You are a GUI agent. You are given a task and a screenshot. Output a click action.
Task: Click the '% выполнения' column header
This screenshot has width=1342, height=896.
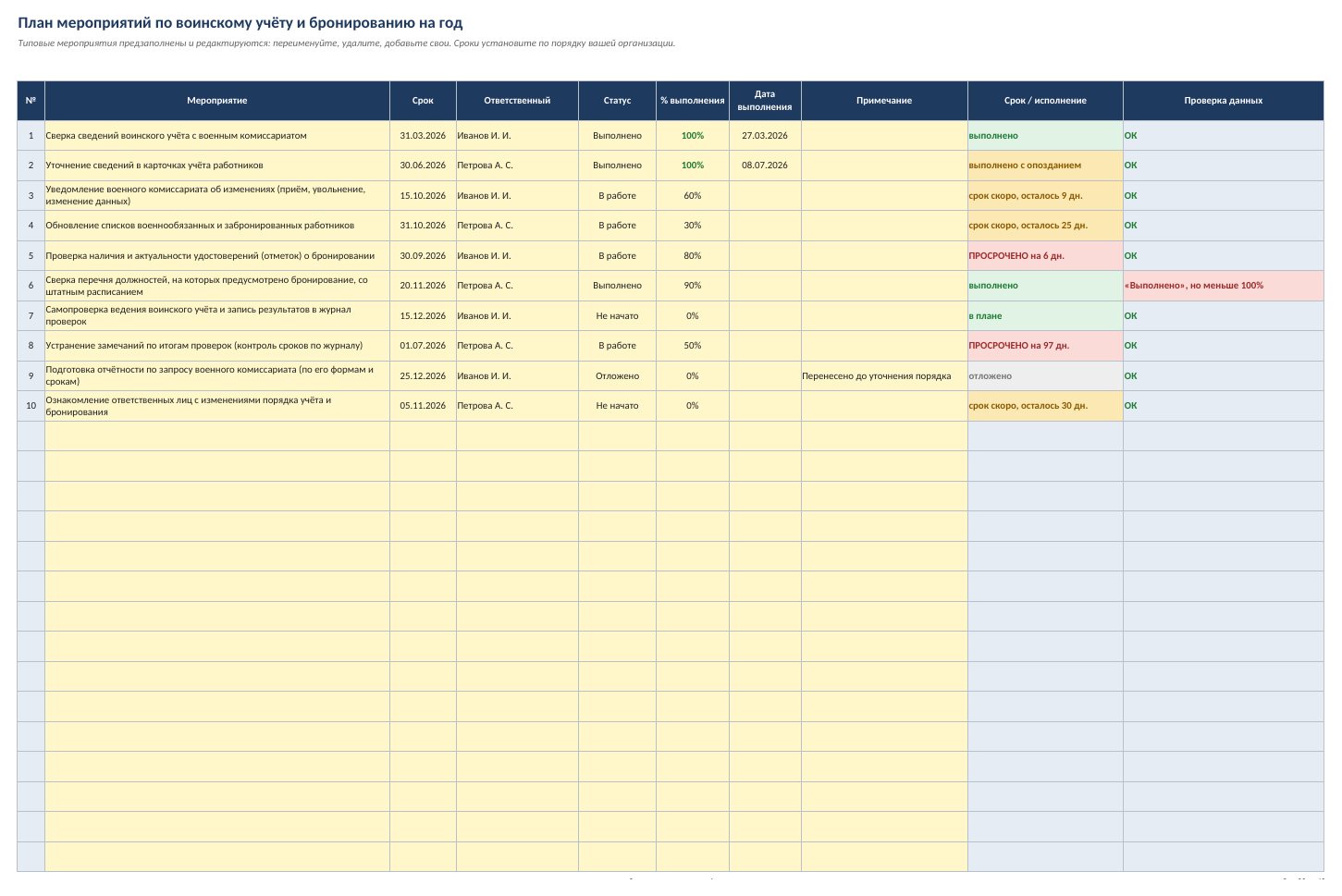pos(693,101)
